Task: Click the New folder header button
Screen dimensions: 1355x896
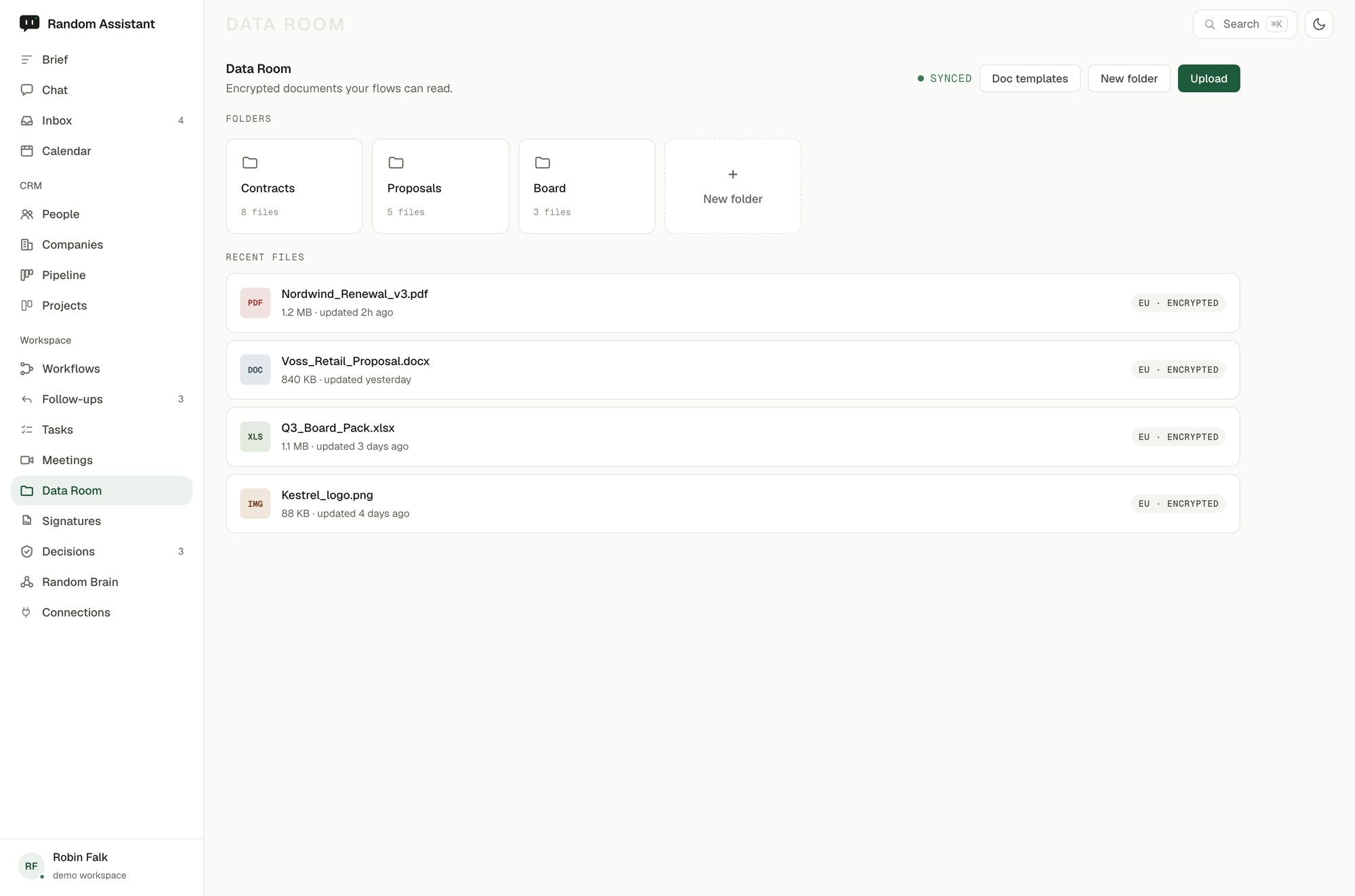Action: tap(1129, 79)
